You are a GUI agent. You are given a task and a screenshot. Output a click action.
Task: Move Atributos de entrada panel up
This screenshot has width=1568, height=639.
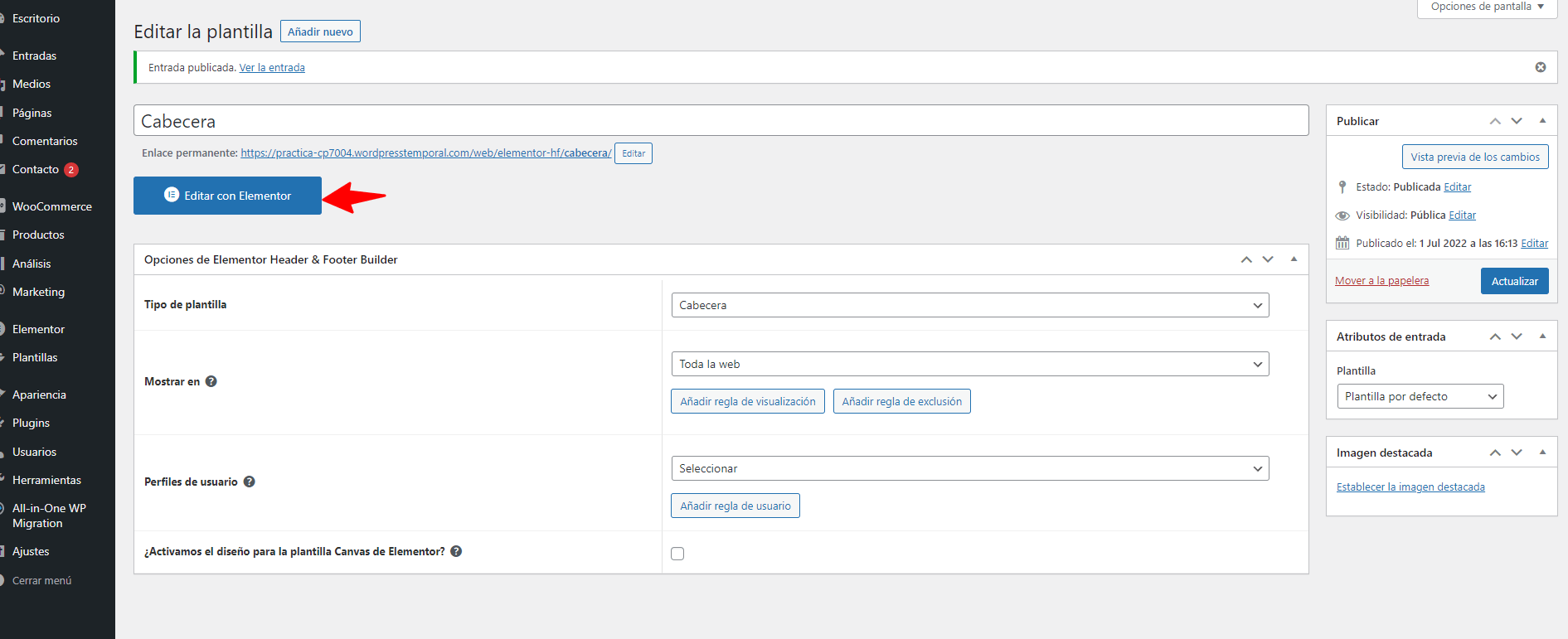1495,336
